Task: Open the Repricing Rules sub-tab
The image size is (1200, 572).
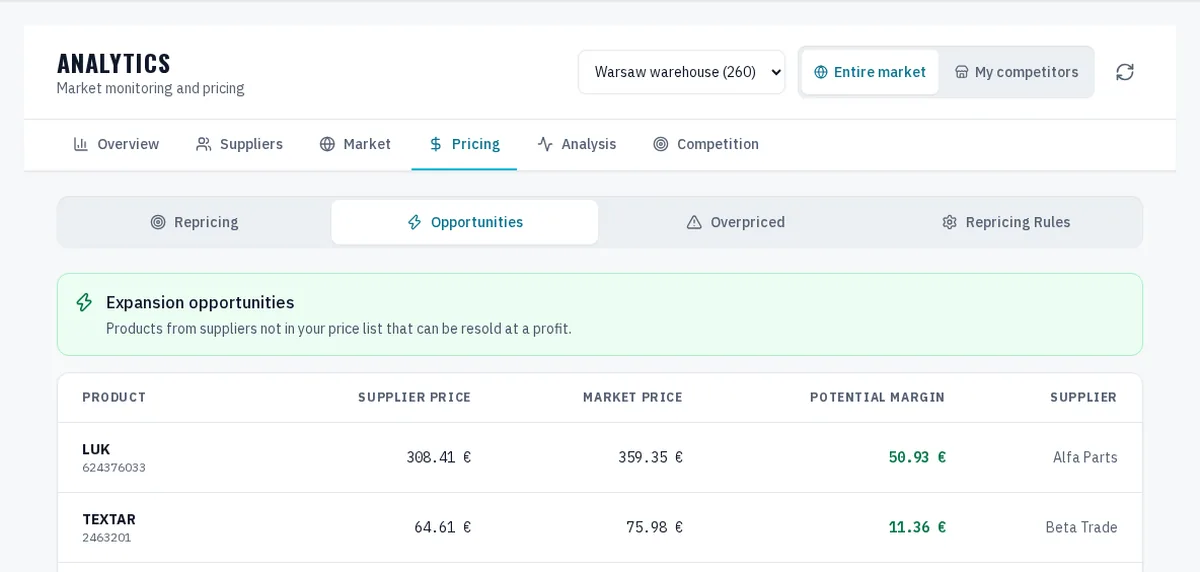Action: coord(1005,222)
